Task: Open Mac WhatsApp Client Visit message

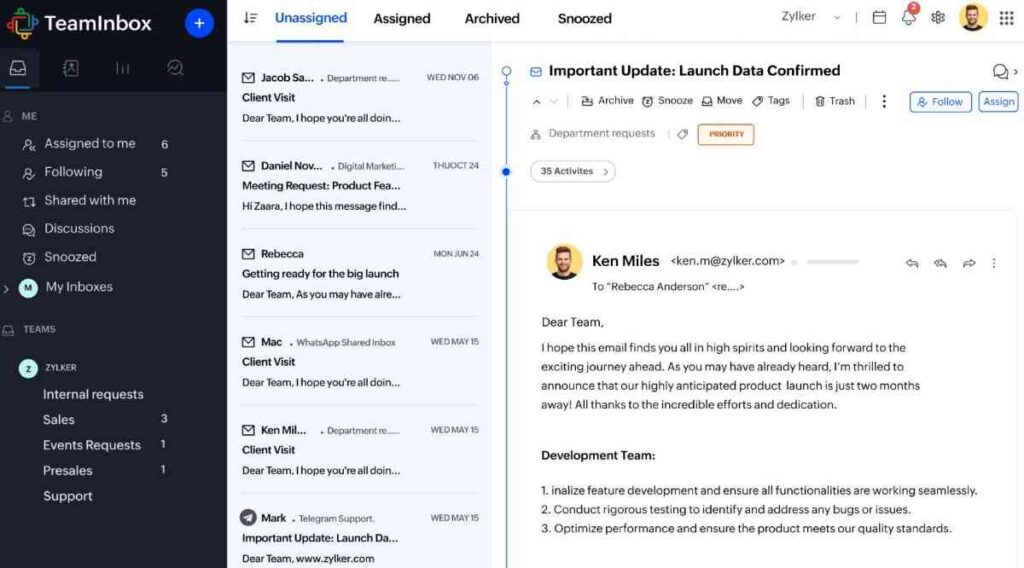Action: coord(360,362)
